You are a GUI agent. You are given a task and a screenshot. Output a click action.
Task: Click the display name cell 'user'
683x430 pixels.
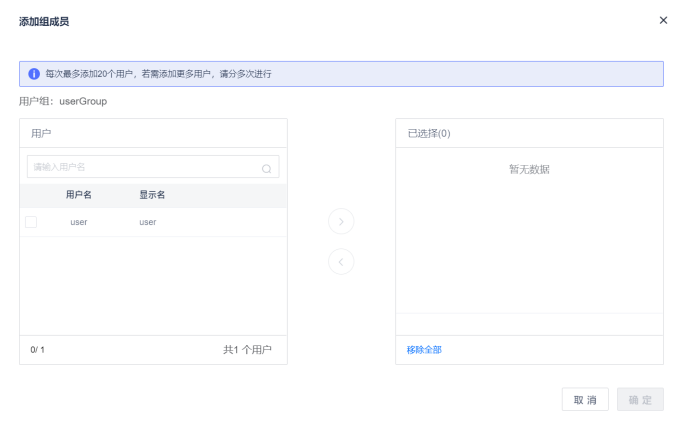pyautogui.click(x=148, y=222)
